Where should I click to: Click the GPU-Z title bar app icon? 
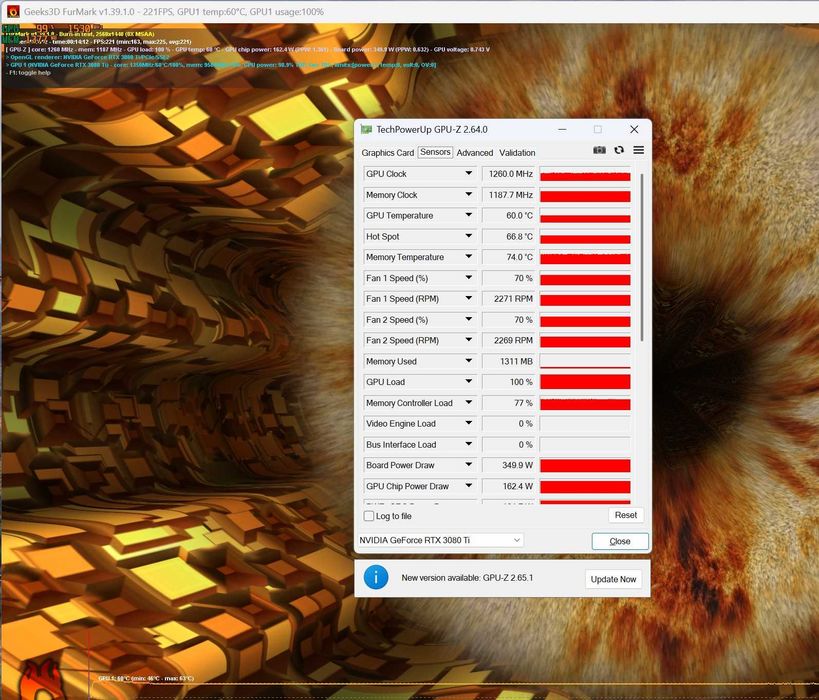point(367,130)
